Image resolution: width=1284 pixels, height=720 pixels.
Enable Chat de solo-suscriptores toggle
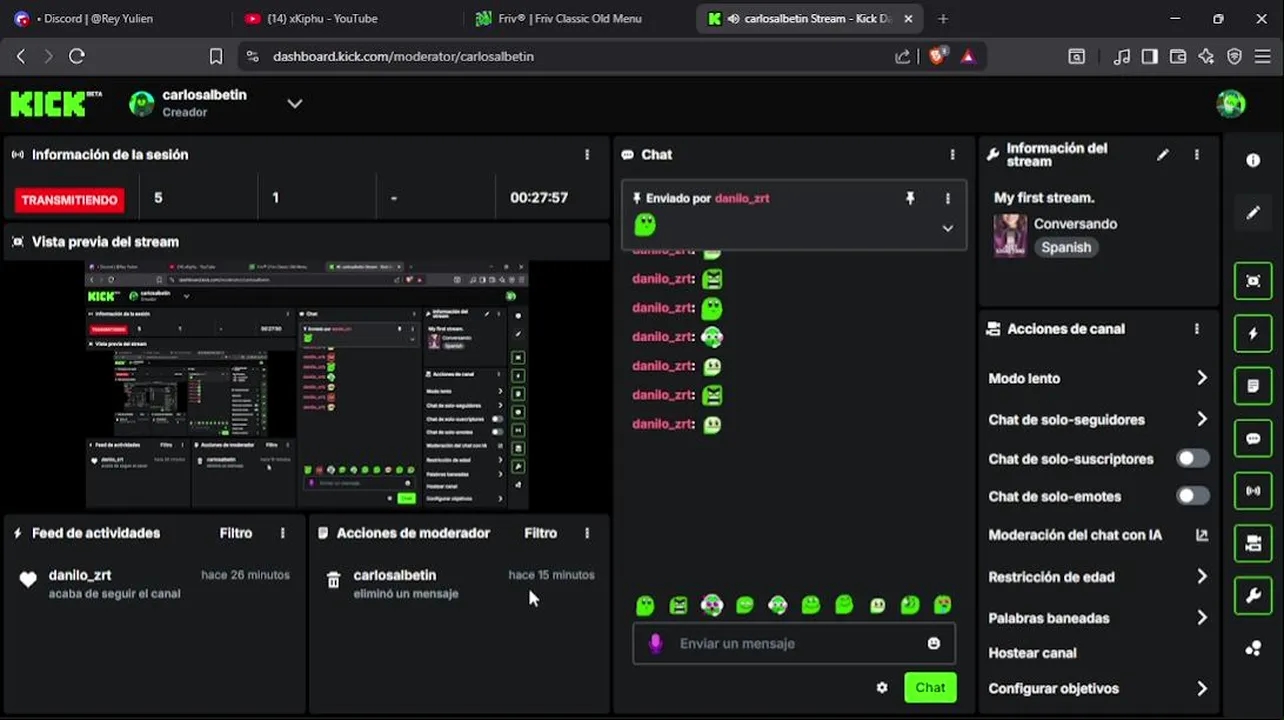coord(1193,459)
